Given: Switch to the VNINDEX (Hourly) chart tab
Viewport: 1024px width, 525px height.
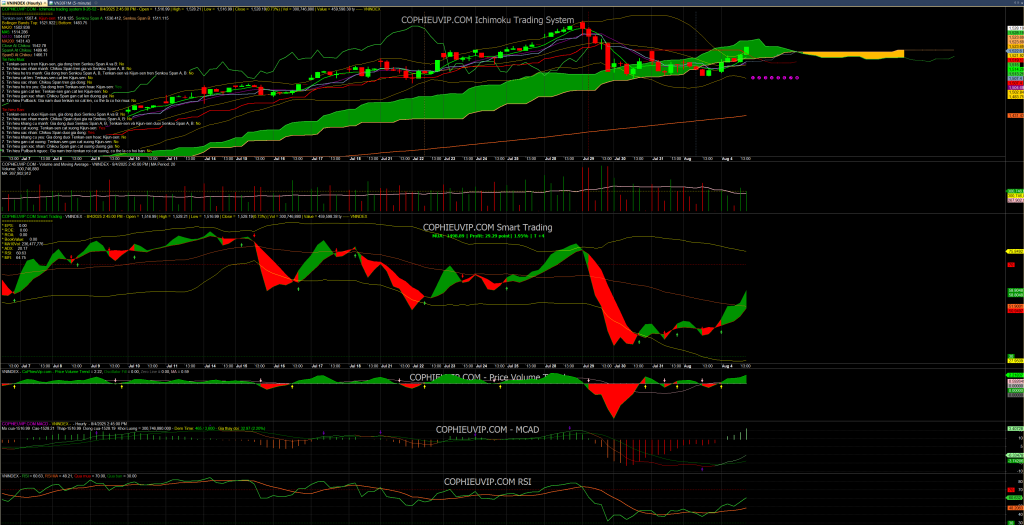Looking at the screenshot, I should point(22,3).
